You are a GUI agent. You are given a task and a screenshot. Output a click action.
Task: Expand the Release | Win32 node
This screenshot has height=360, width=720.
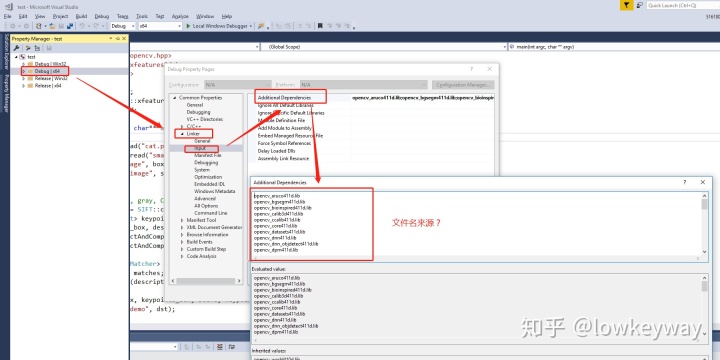[24, 79]
